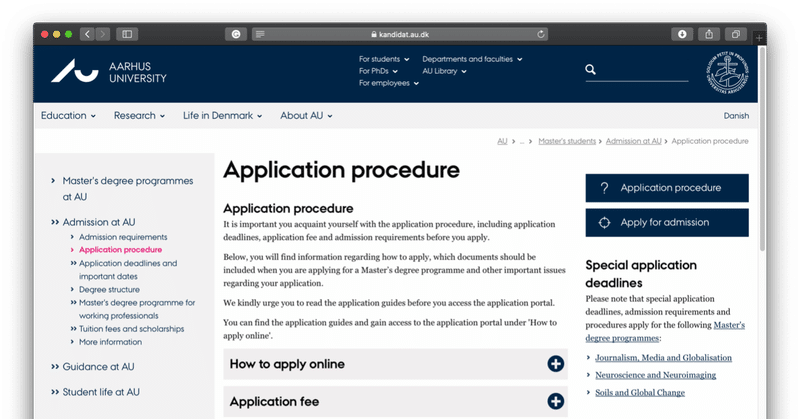Click the page vertical scrollbar
Viewport: 800px width, 419px height.
(762, 148)
